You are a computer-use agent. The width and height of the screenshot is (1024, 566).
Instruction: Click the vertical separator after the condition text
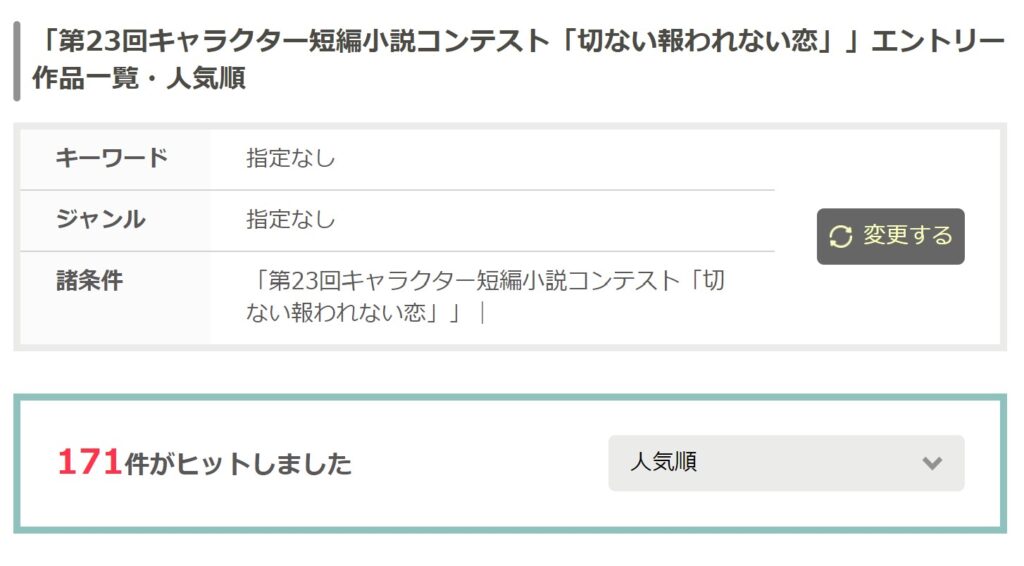(482, 314)
